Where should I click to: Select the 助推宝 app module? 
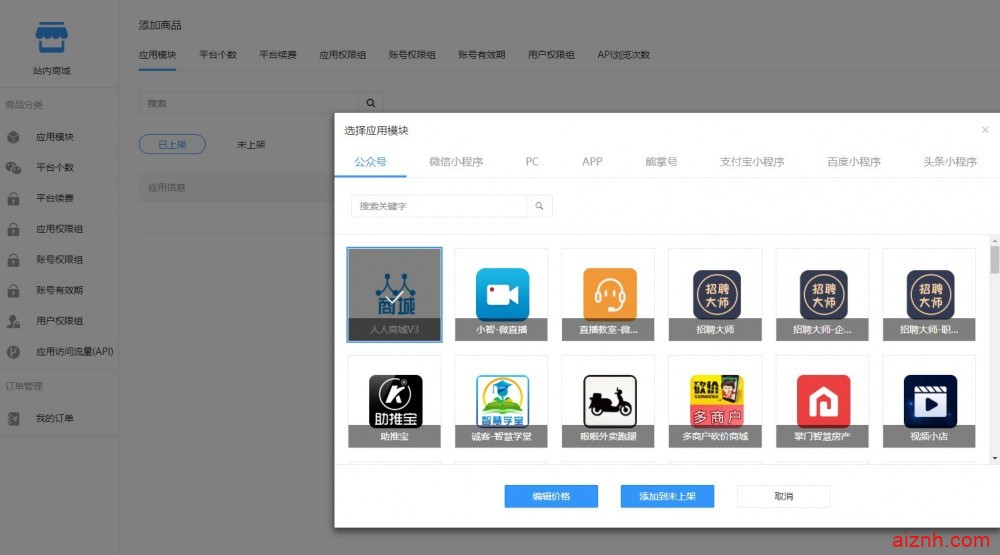point(395,401)
